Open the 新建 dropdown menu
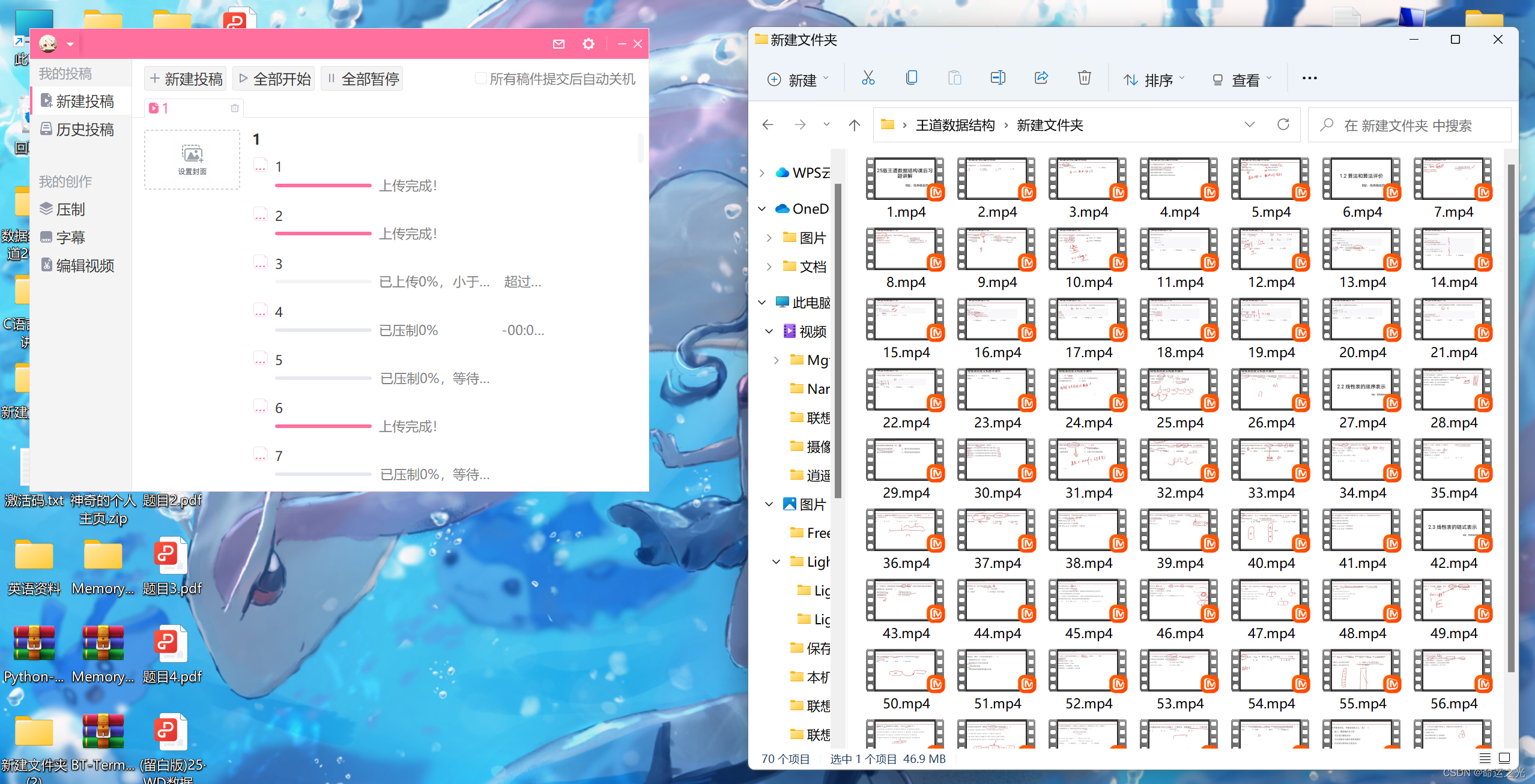 click(x=799, y=79)
